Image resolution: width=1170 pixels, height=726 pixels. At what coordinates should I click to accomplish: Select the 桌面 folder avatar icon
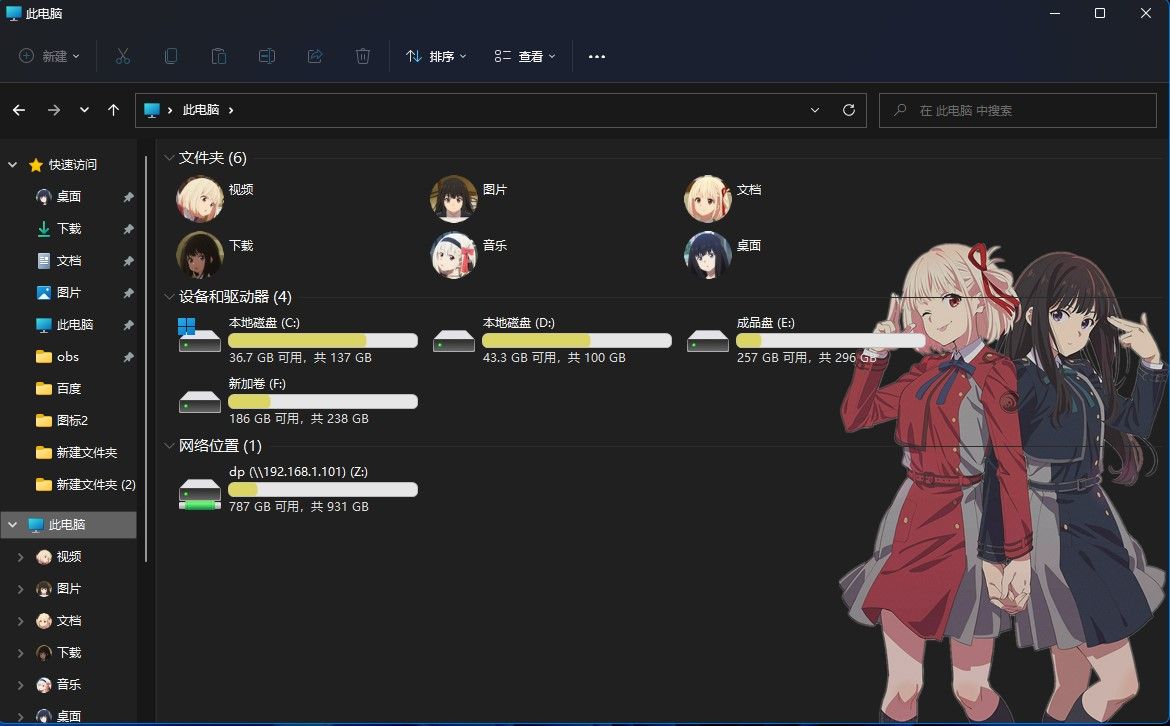(707, 254)
